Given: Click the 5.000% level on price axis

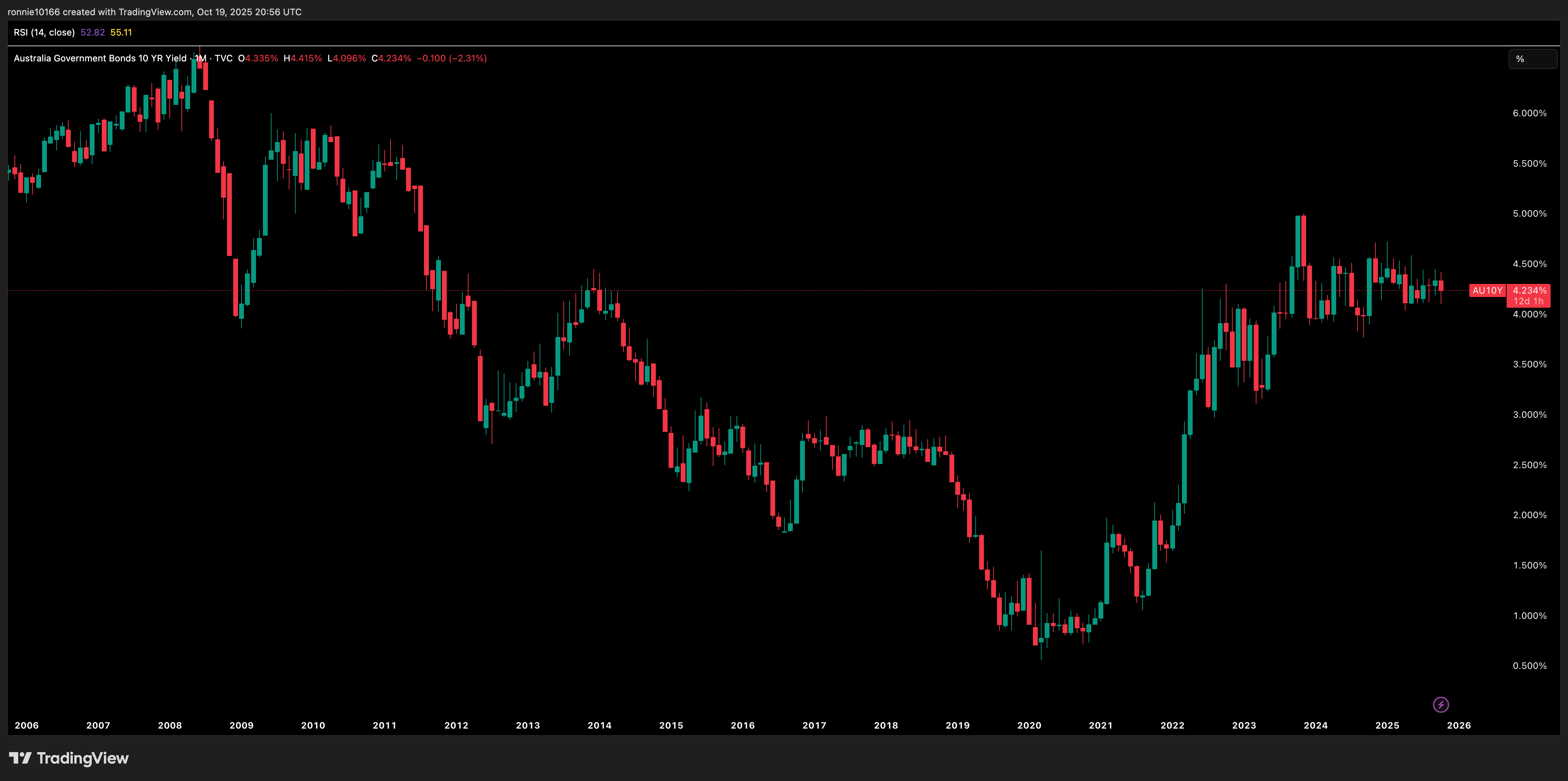Looking at the screenshot, I should click(x=1529, y=214).
